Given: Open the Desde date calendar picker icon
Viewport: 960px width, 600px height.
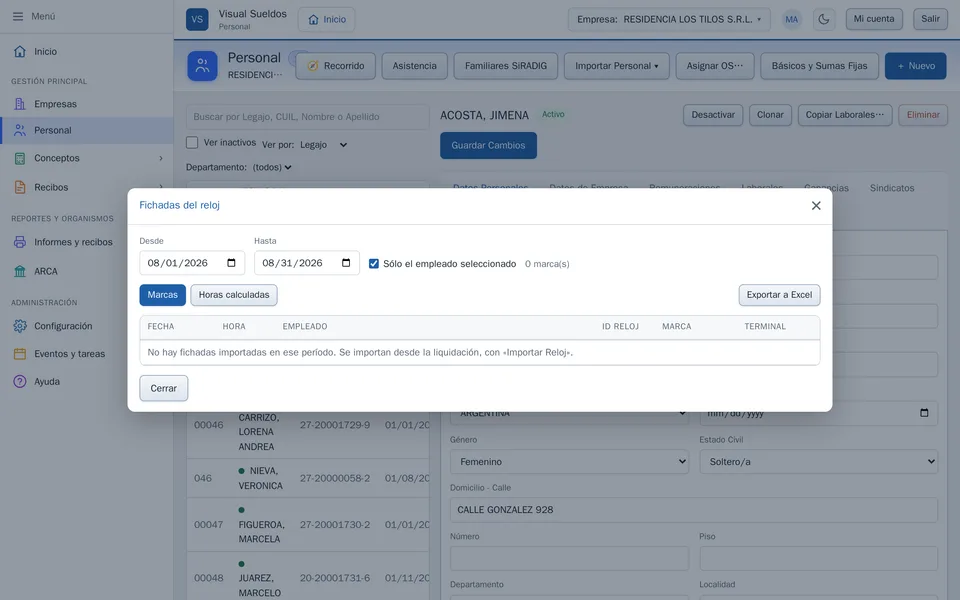Looking at the screenshot, I should 231,263.
